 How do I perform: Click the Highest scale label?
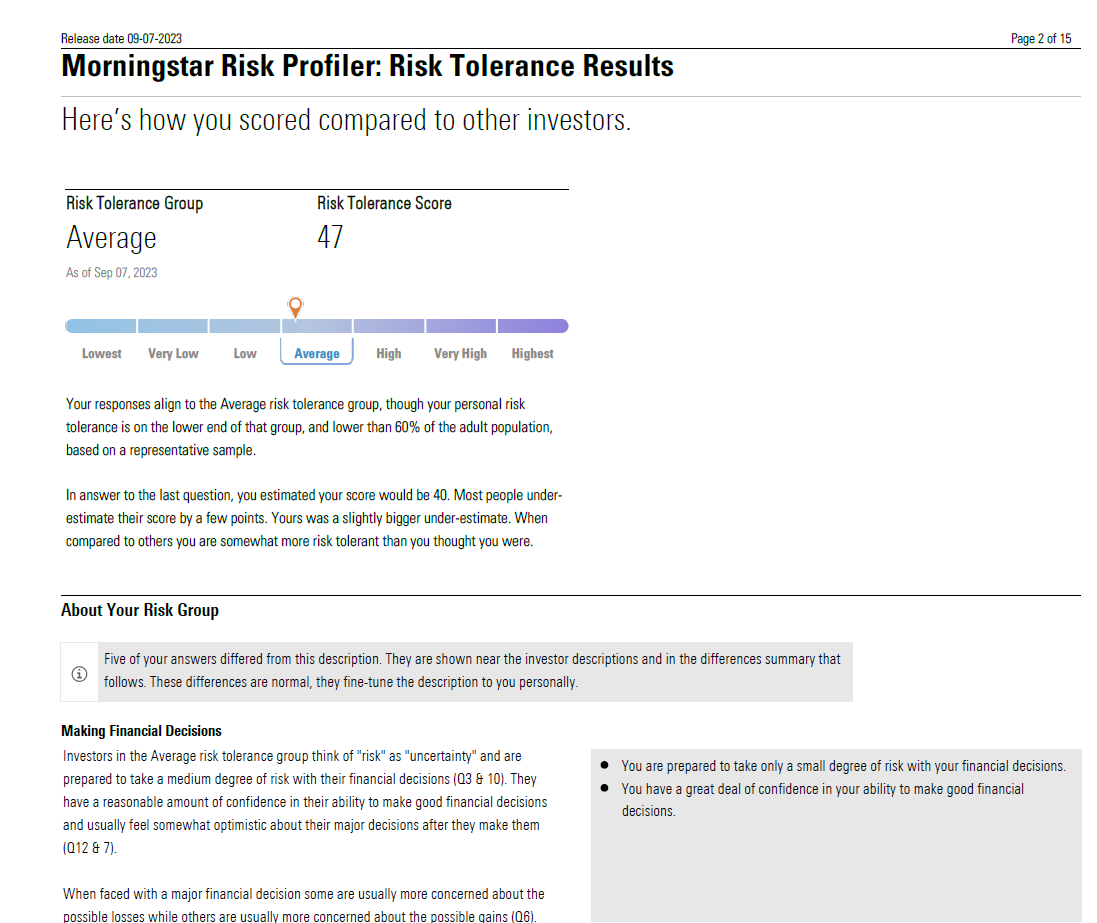[532, 353]
